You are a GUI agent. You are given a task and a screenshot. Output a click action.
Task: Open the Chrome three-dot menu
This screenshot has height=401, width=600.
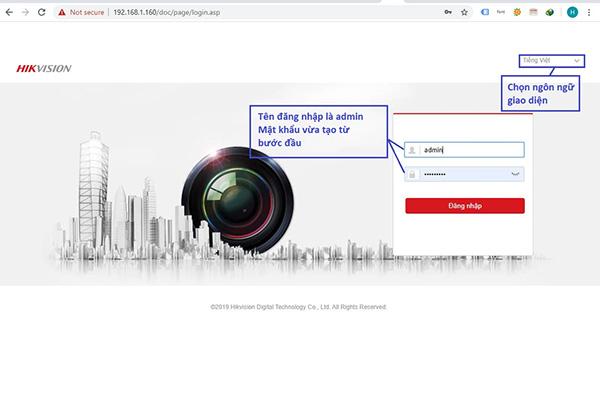tap(589, 12)
